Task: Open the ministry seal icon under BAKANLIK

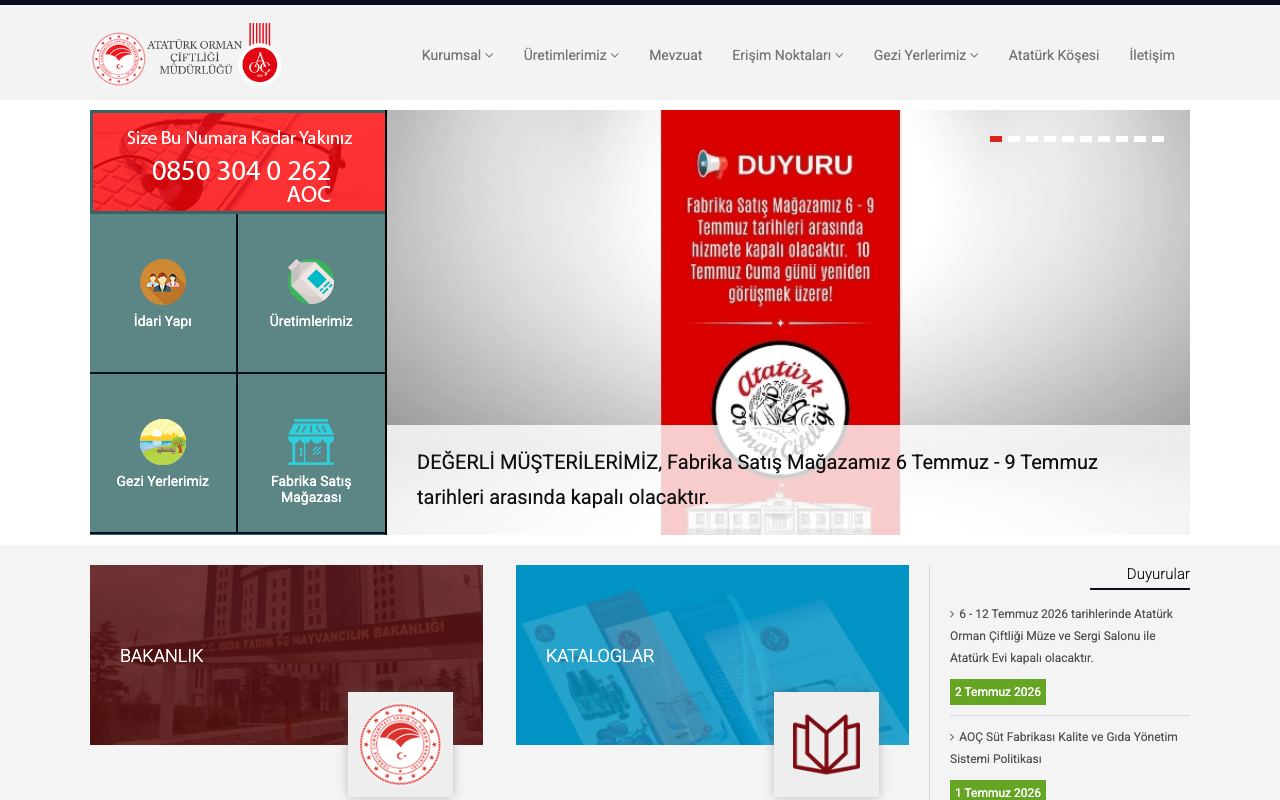Action: [x=400, y=744]
